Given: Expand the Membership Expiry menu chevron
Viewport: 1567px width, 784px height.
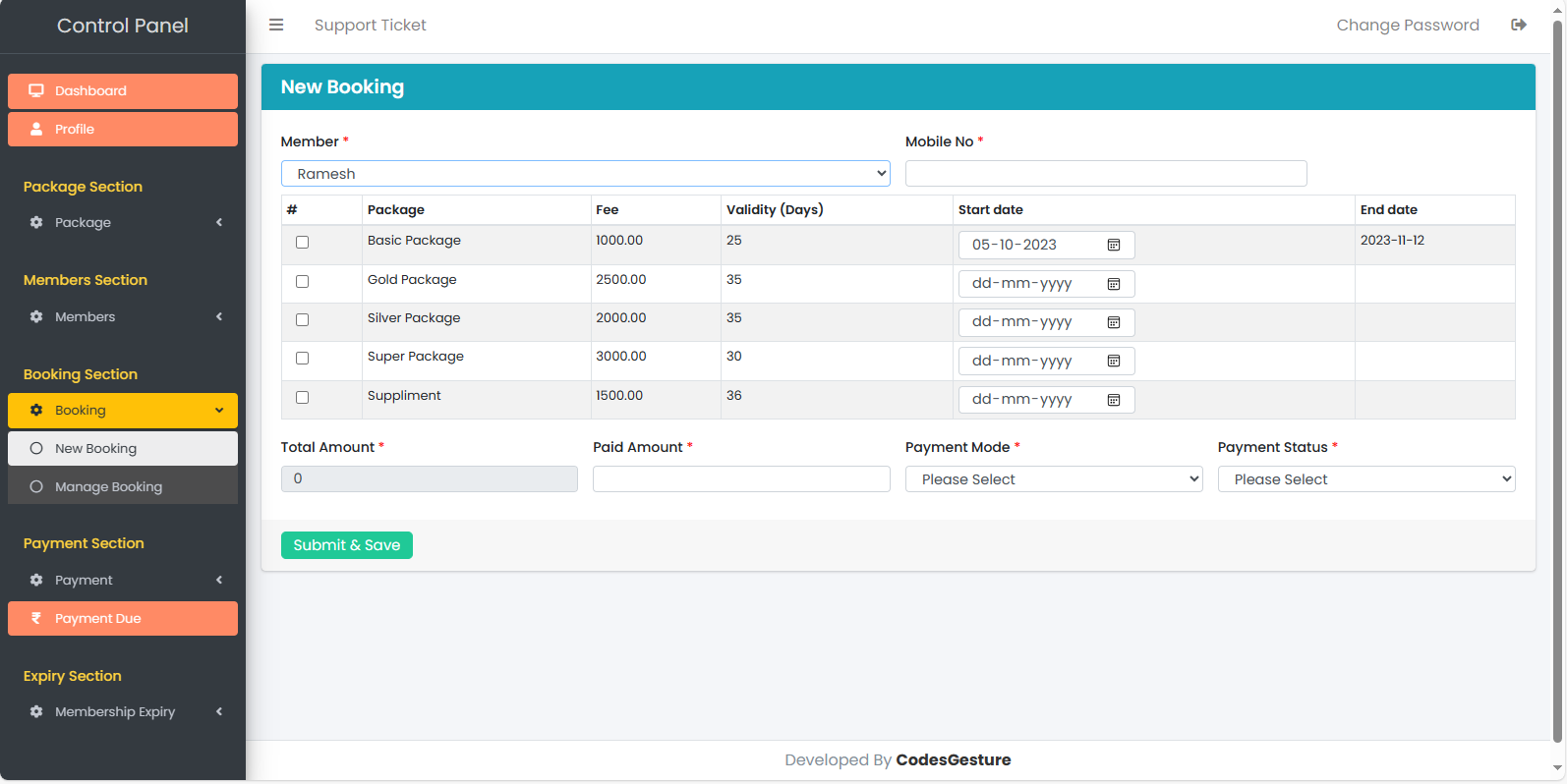Looking at the screenshot, I should click(x=219, y=711).
